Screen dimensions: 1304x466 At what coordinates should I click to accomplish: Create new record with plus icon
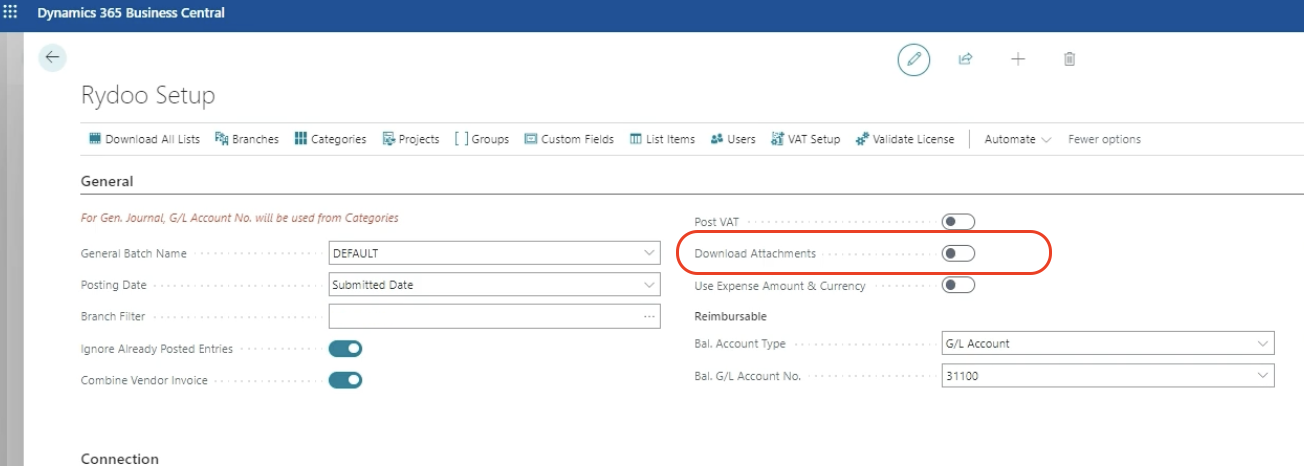tap(1018, 59)
